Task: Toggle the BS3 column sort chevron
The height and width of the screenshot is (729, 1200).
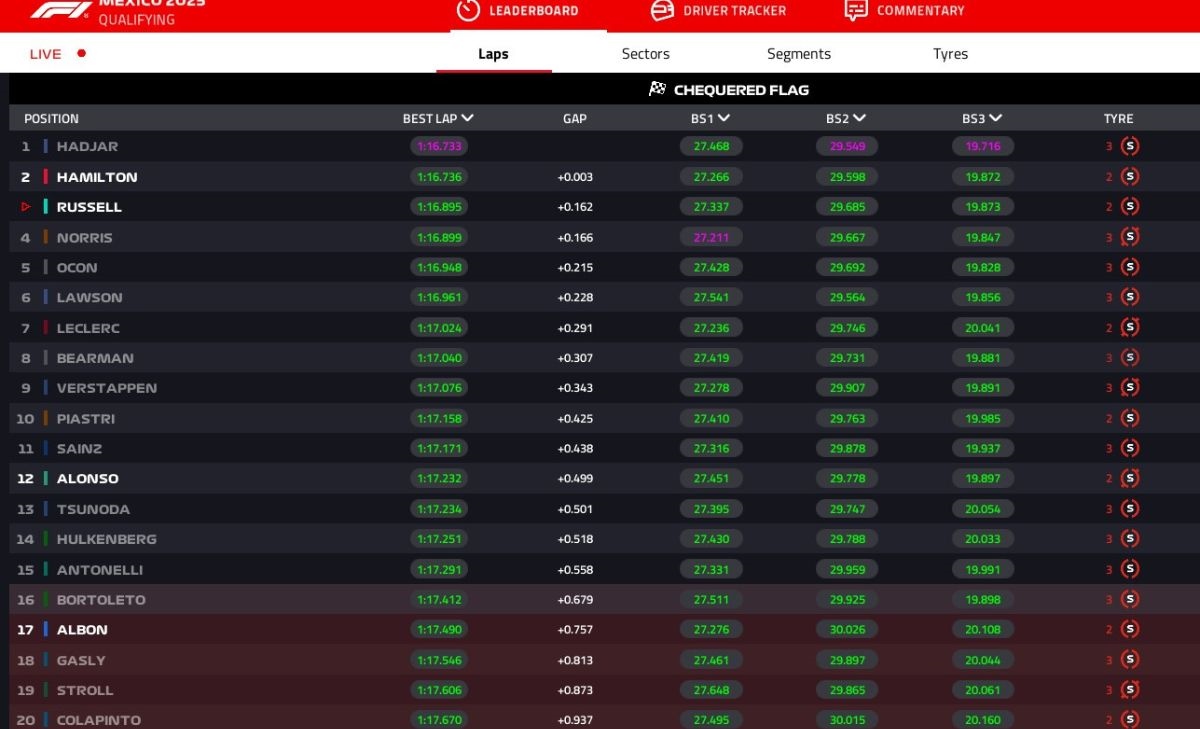Action: tap(996, 118)
